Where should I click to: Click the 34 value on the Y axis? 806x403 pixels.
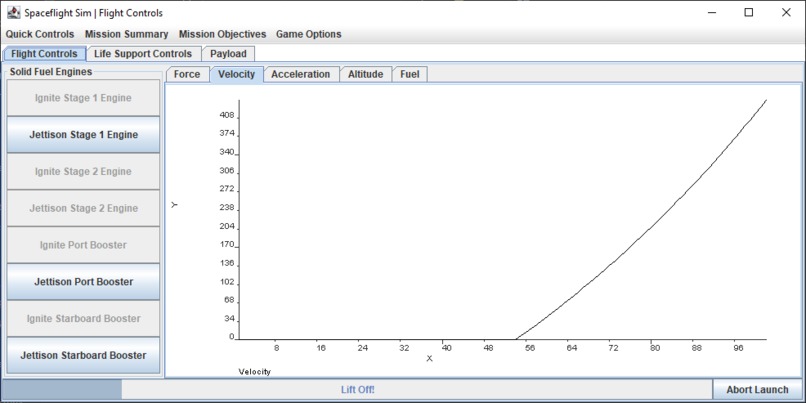(x=229, y=319)
